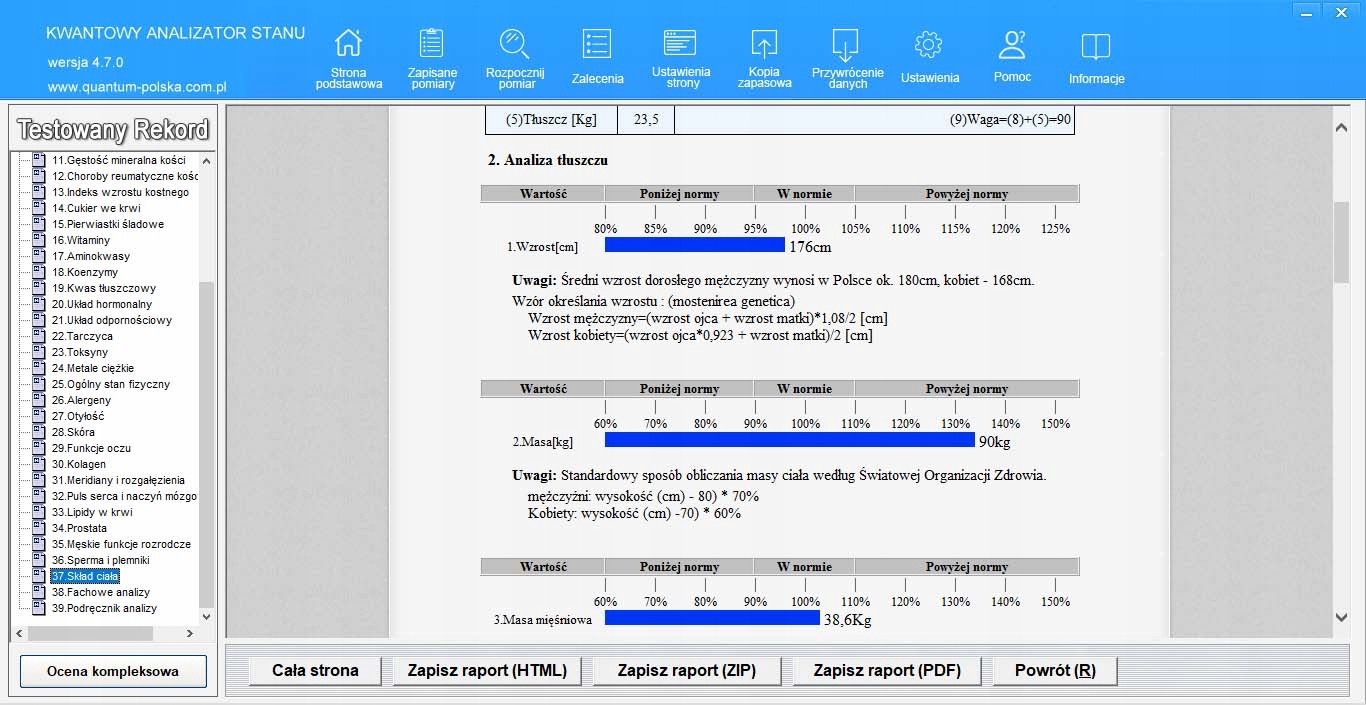Open Ustawienia strony page settings icon
The image size is (1366, 705).
[680, 43]
